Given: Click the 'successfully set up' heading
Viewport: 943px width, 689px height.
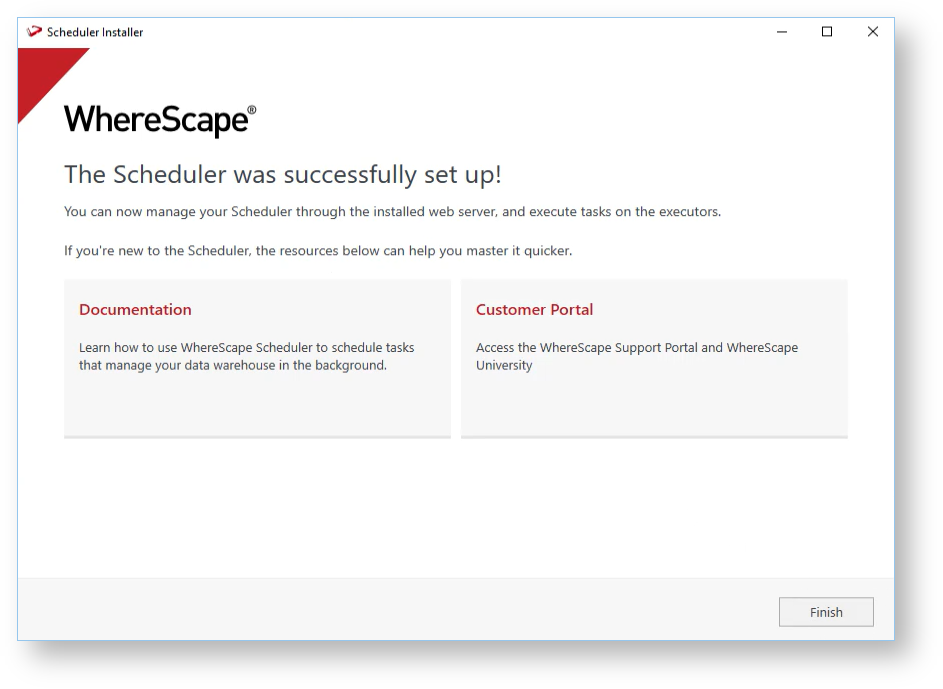Looking at the screenshot, I should [283, 175].
